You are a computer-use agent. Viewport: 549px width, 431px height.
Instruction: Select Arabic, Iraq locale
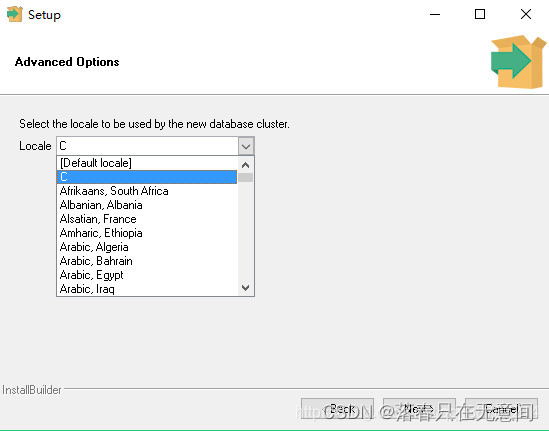(147, 289)
